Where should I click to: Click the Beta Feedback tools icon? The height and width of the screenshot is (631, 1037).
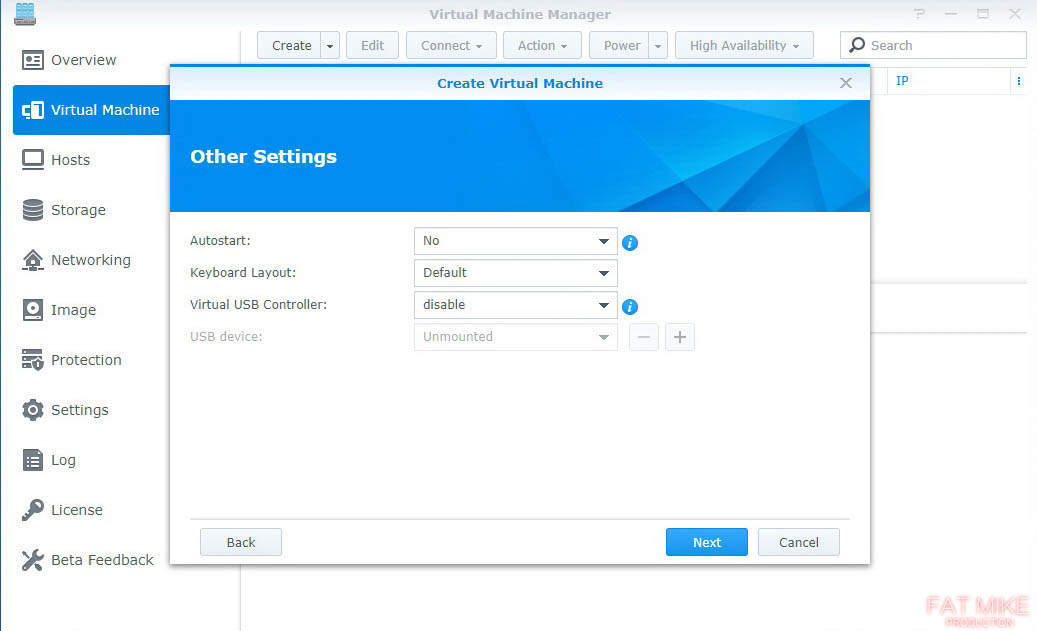pos(32,560)
